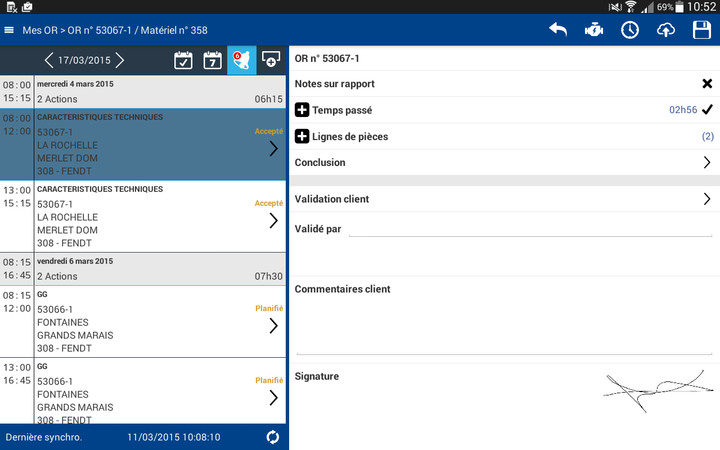Open the Conclusion section chevron
The height and width of the screenshot is (450, 720).
pyautogui.click(x=706, y=162)
